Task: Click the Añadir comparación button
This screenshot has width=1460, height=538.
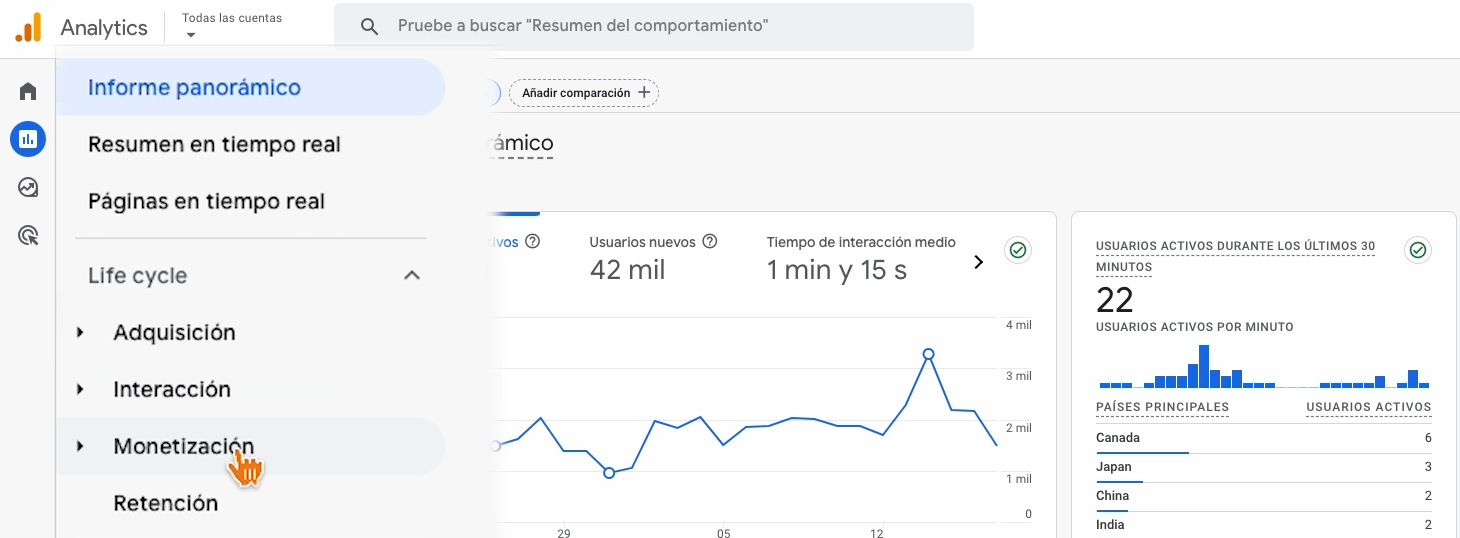Action: coord(584,93)
